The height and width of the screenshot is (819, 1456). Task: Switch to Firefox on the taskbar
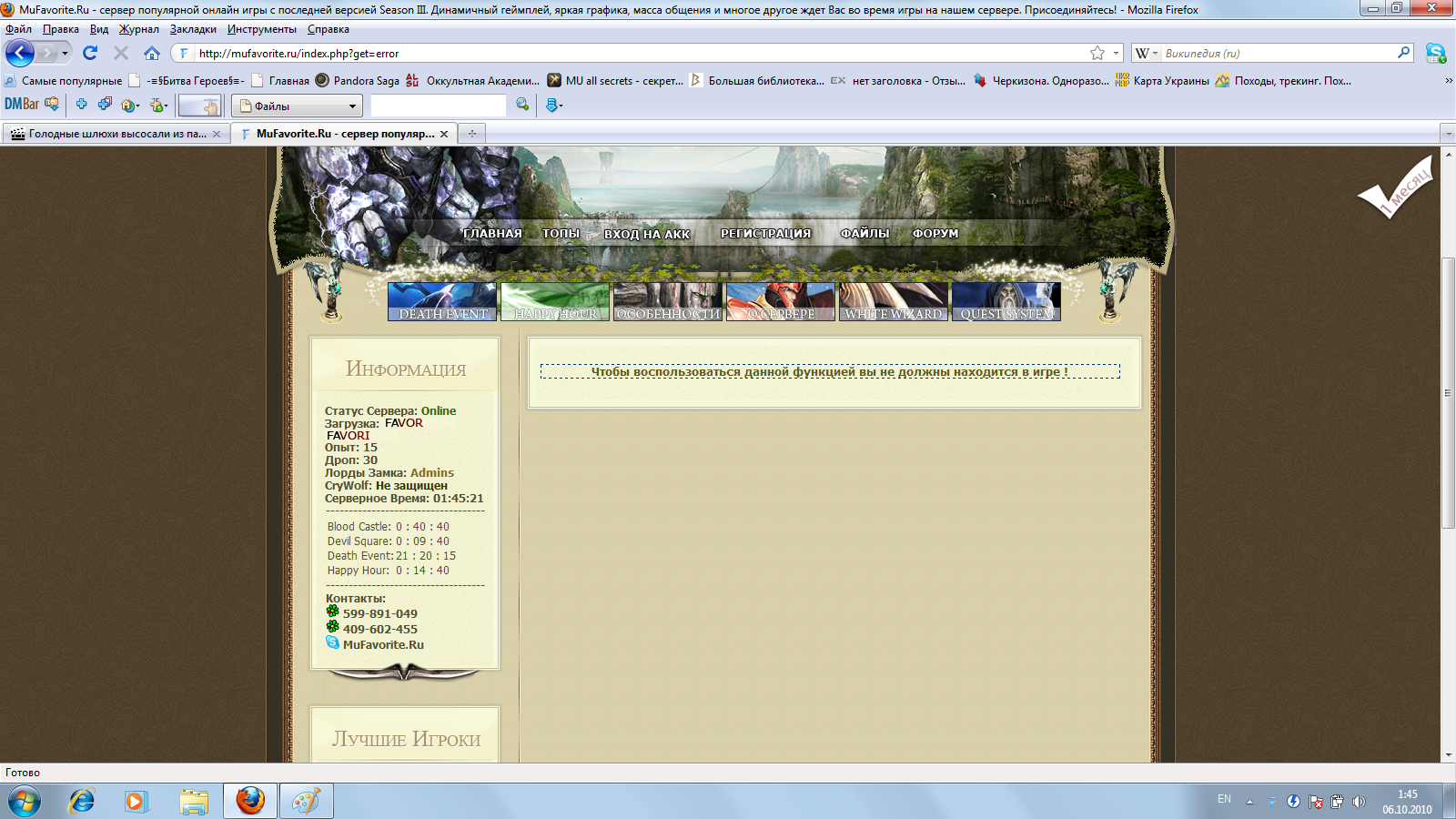point(250,801)
